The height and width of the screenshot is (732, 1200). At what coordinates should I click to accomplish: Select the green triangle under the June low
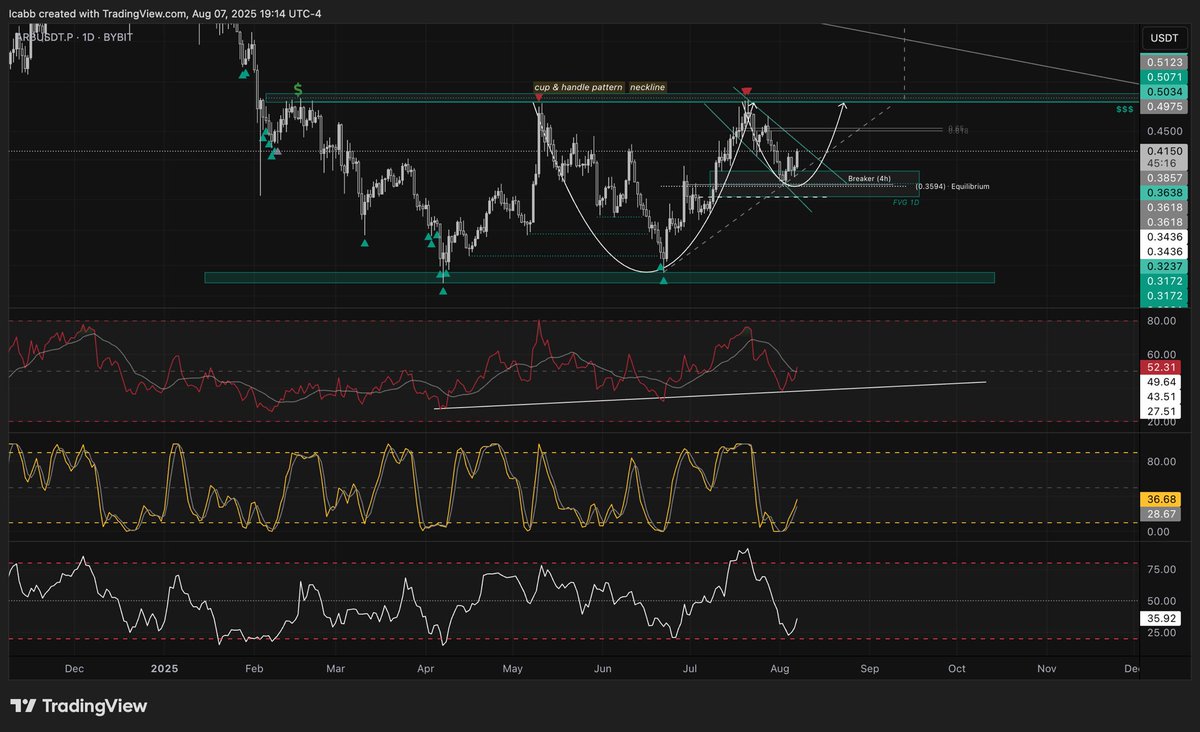(x=664, y=281)
